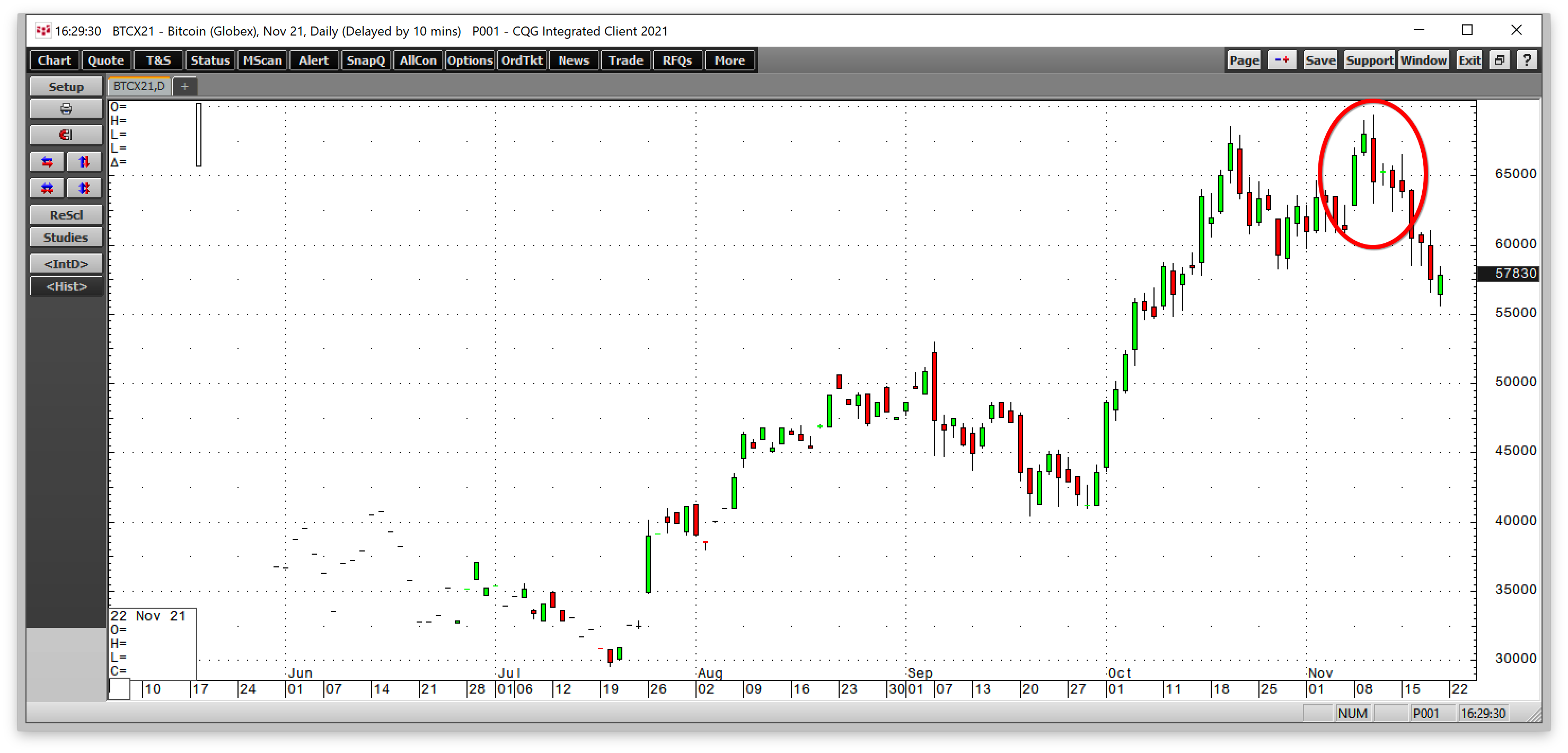This screenshot has width=1568, height=753.
Task: Click the minus-plus page switch icon
Action: [1281, 60]
